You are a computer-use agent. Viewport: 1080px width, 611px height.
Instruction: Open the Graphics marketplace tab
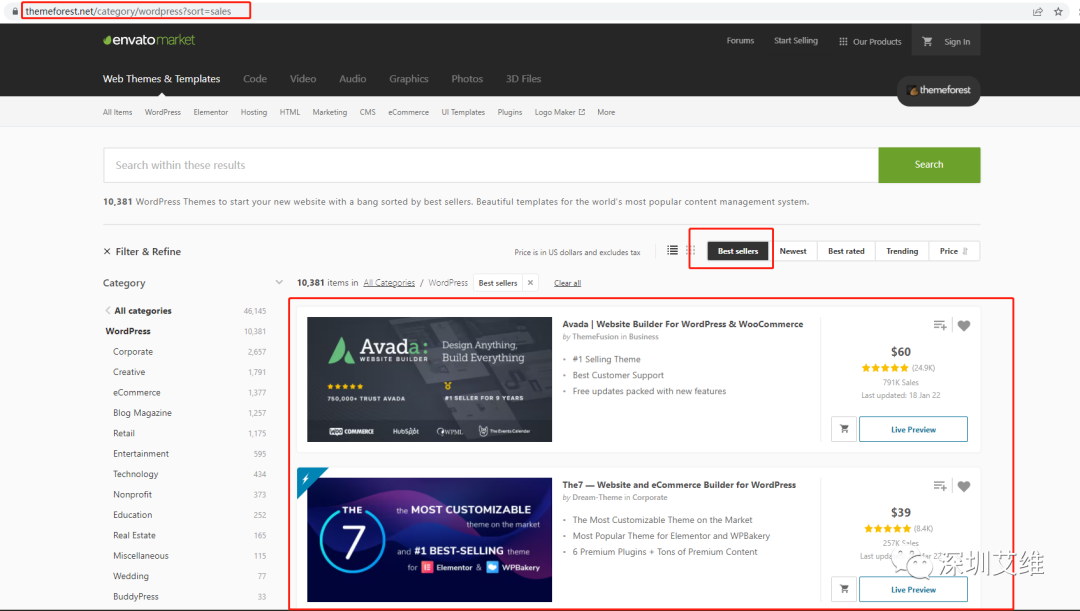click(x=408, y=79)
